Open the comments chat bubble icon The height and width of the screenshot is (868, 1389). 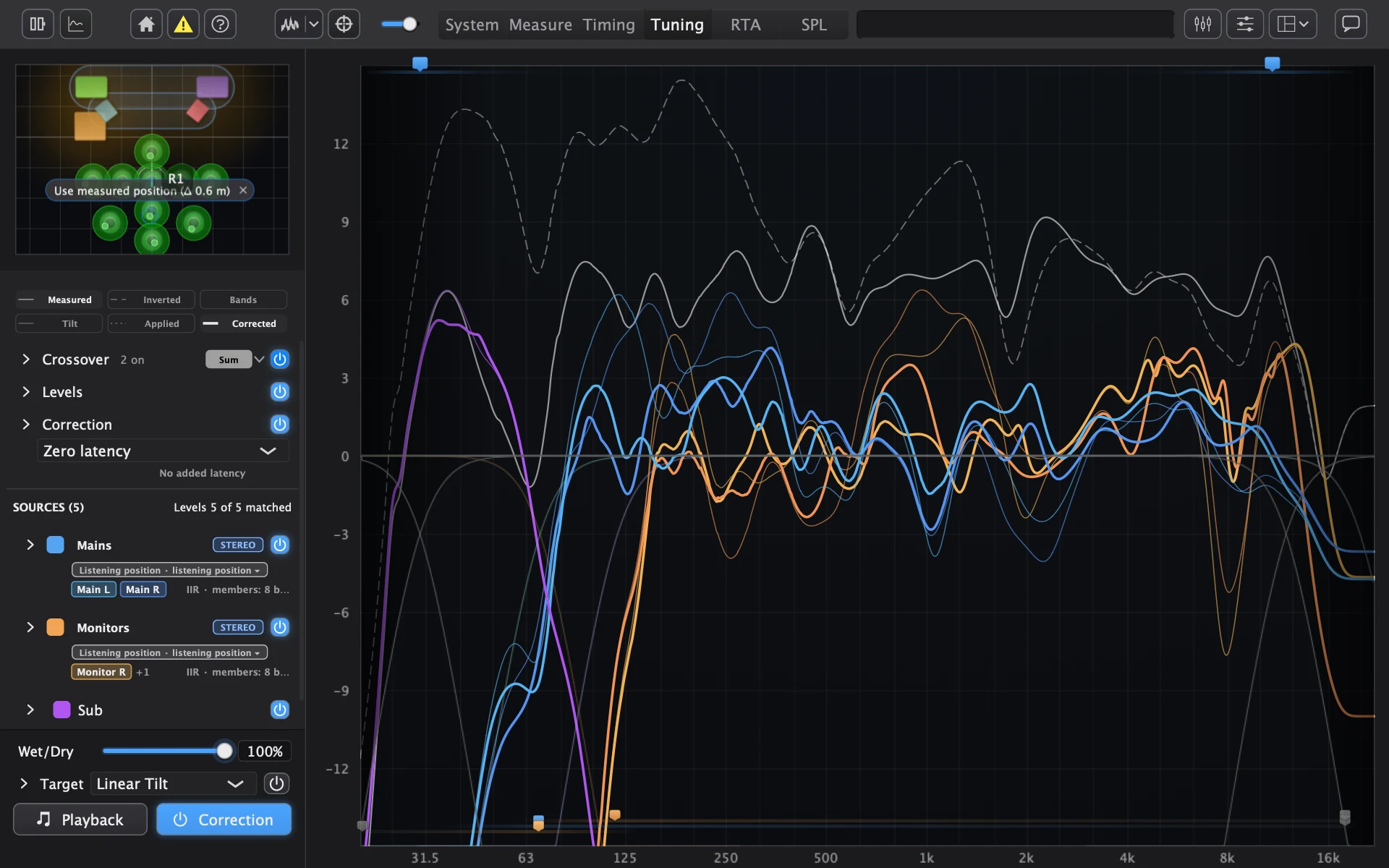1350,25
